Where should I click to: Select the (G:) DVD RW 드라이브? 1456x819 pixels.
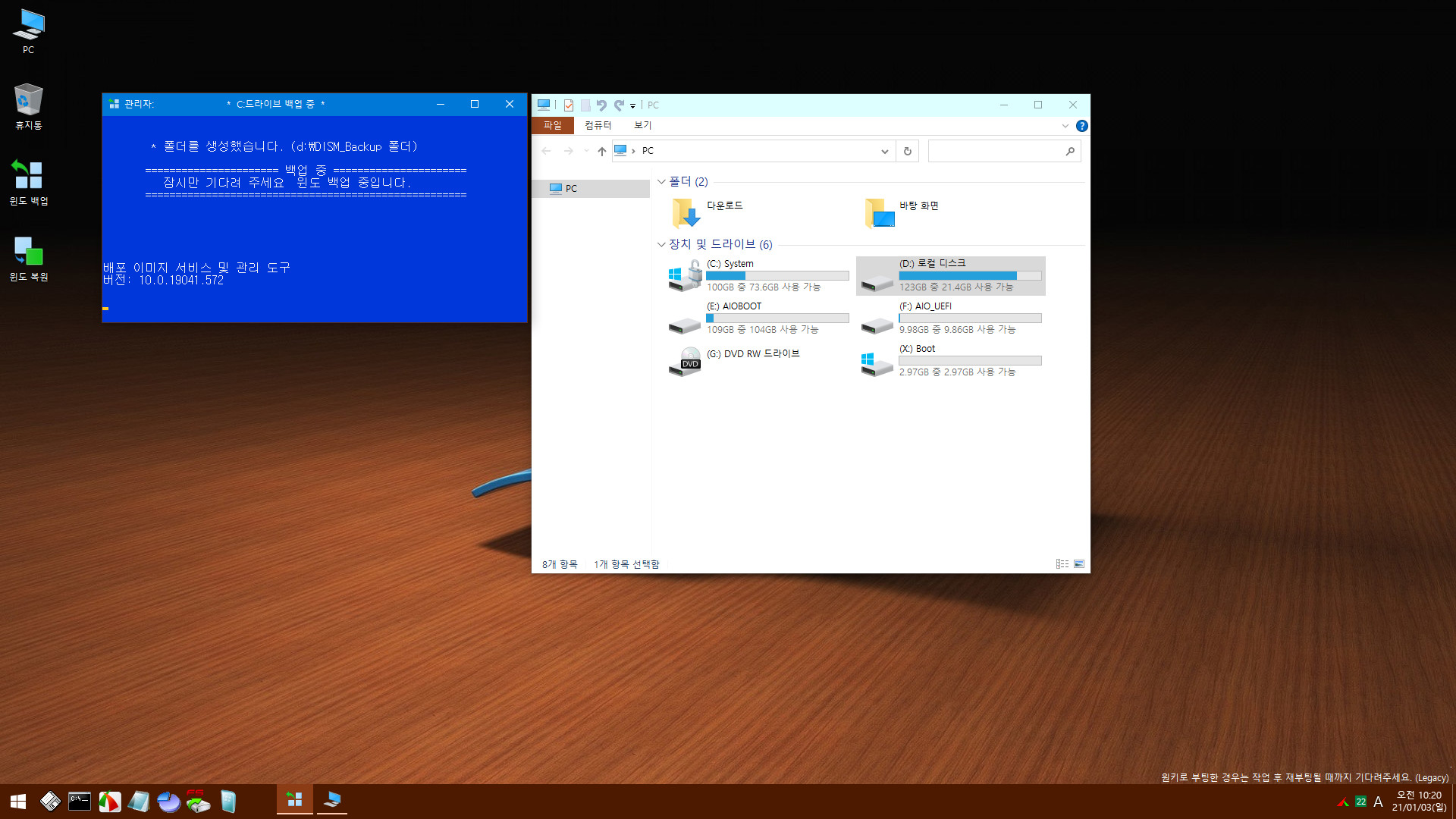(x=758, y=361)
